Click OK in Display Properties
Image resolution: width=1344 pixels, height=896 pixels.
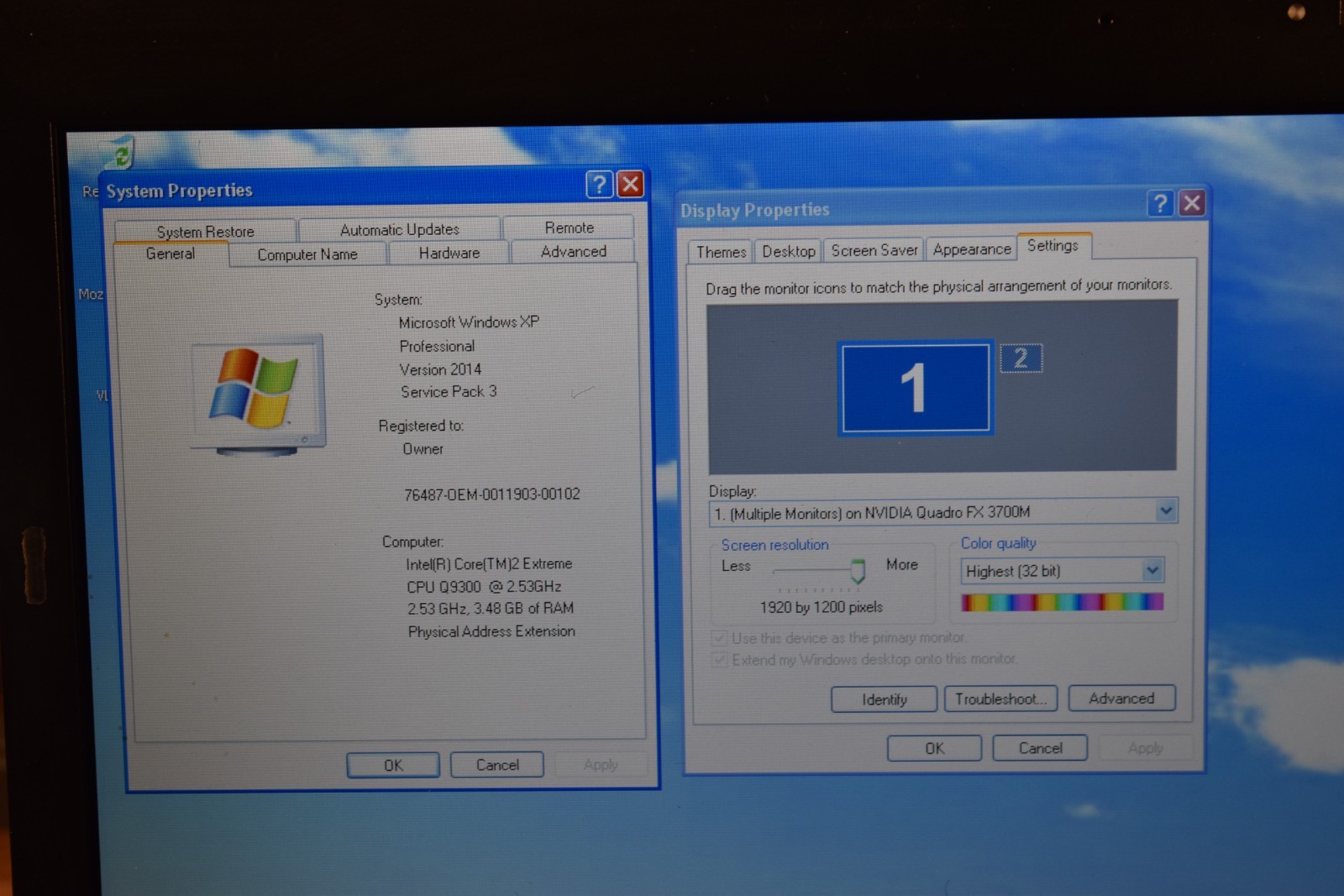(934, 748)
